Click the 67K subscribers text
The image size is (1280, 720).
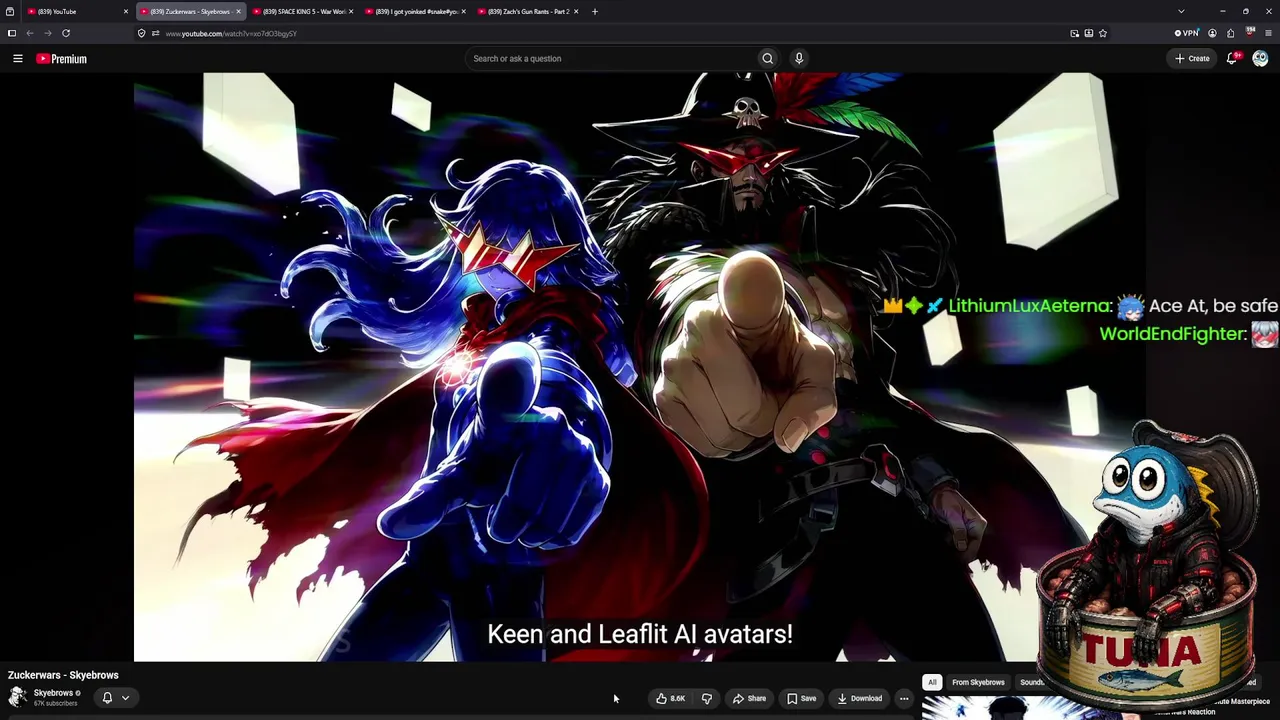click(x=55, y=704)
